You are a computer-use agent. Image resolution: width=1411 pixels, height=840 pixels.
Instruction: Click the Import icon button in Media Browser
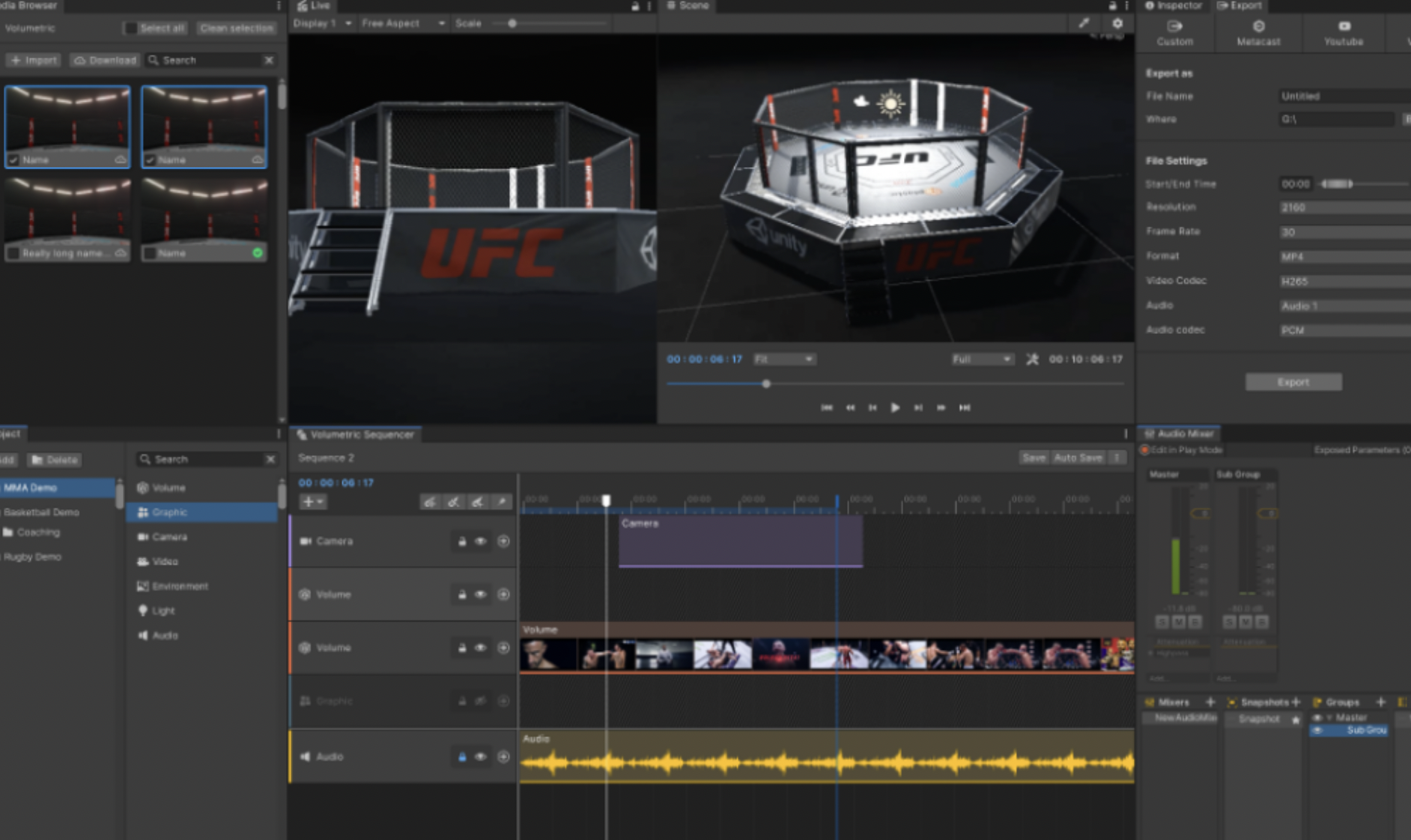[33, 60]
